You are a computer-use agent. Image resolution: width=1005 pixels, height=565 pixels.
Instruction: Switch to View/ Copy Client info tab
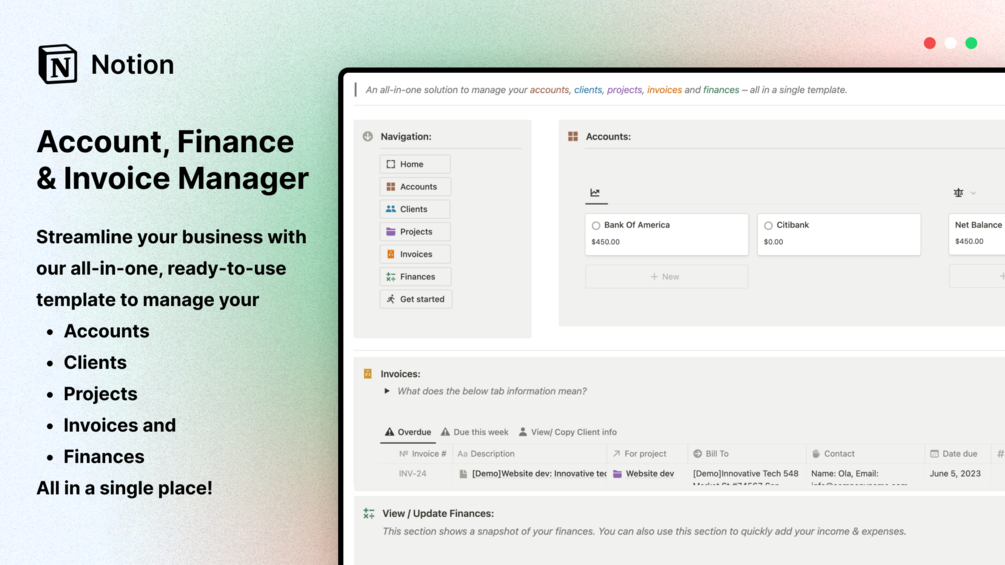(567, 432)
